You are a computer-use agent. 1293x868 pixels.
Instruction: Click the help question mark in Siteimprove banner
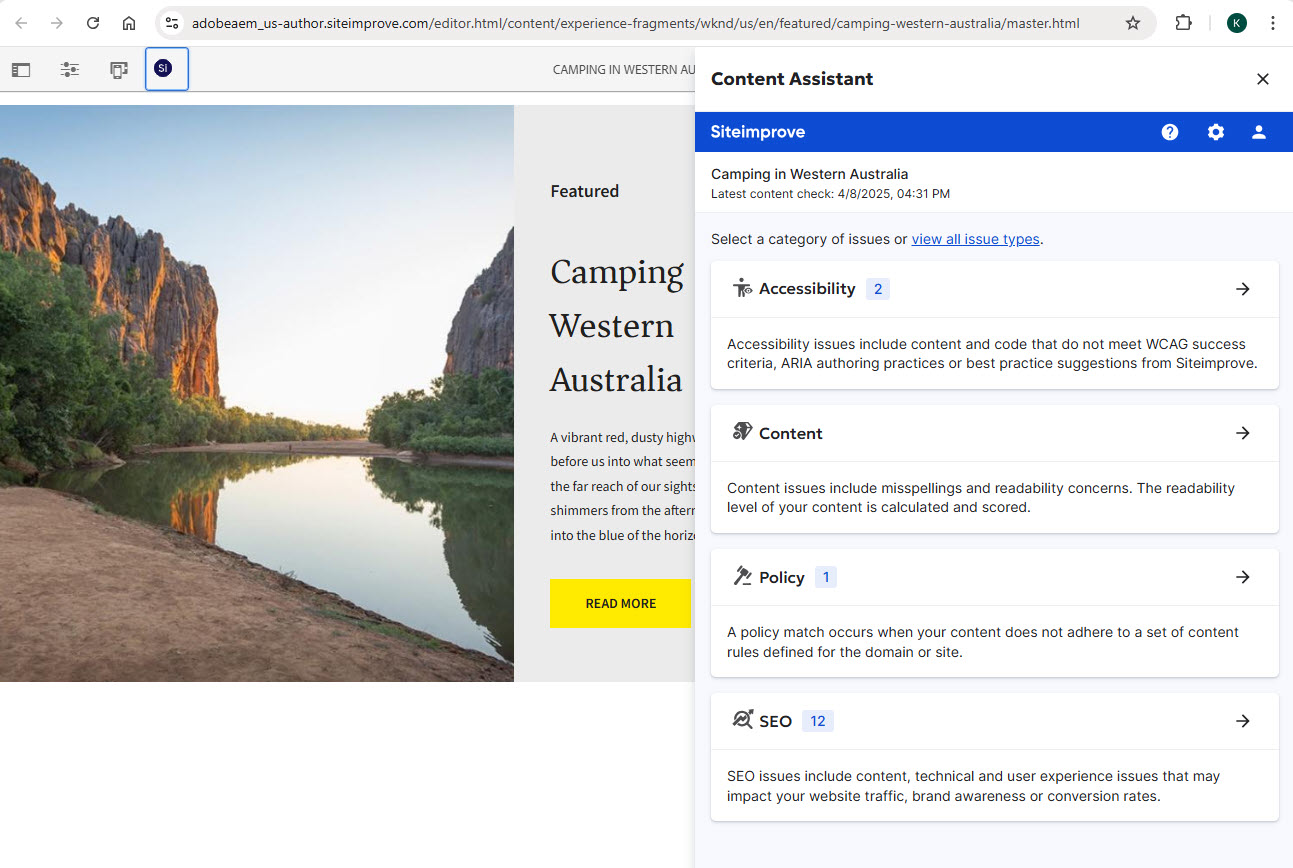click(x=1169, y=131)
